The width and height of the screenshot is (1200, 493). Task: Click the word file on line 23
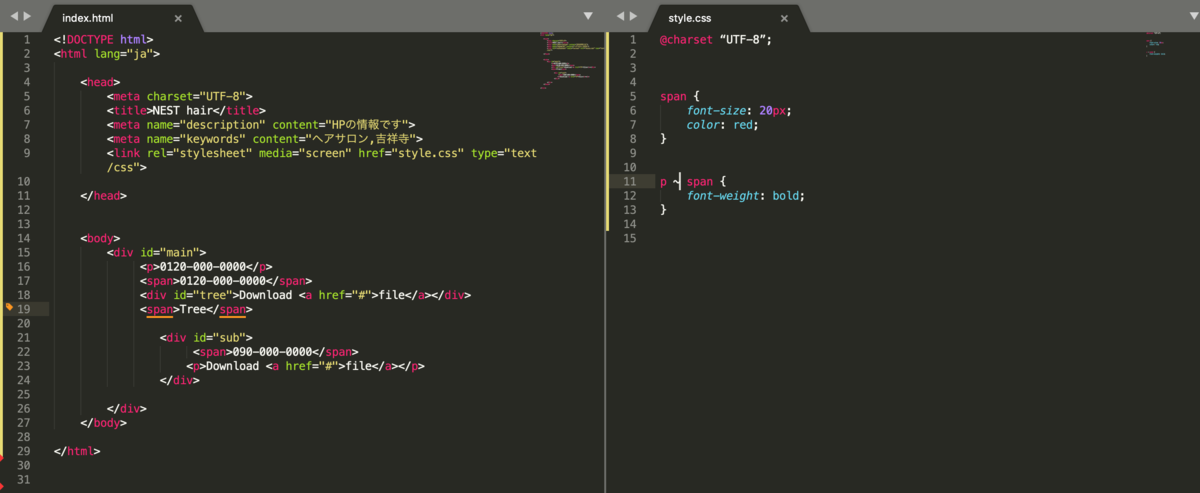pos(359,366)
